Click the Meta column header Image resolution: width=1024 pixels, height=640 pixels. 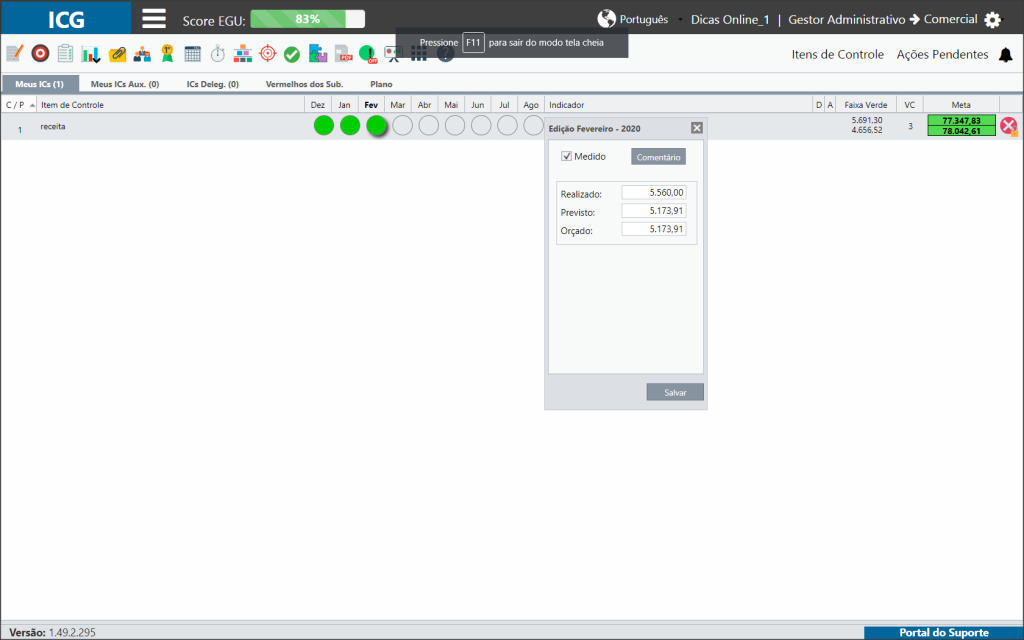[961, 104]
